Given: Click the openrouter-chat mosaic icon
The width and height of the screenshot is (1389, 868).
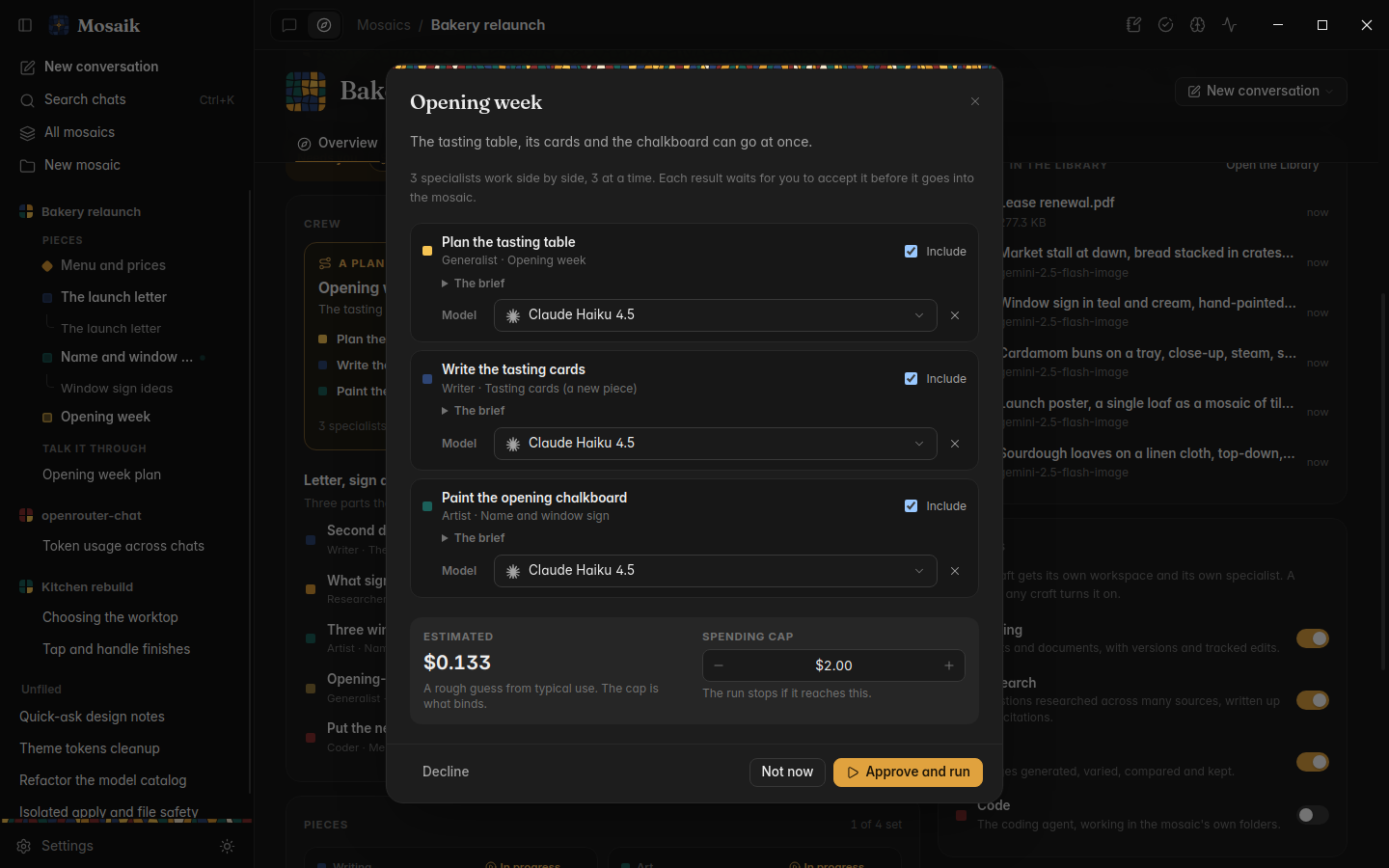Looking at the screenshot, I should [x=26, y=515].
